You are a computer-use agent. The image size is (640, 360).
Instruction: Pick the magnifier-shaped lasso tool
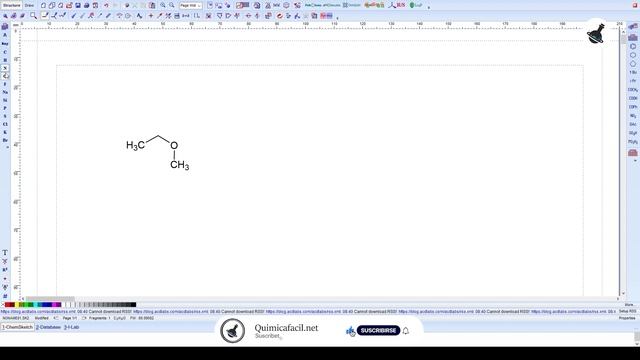pyautogui.click(x=33, y=16)
